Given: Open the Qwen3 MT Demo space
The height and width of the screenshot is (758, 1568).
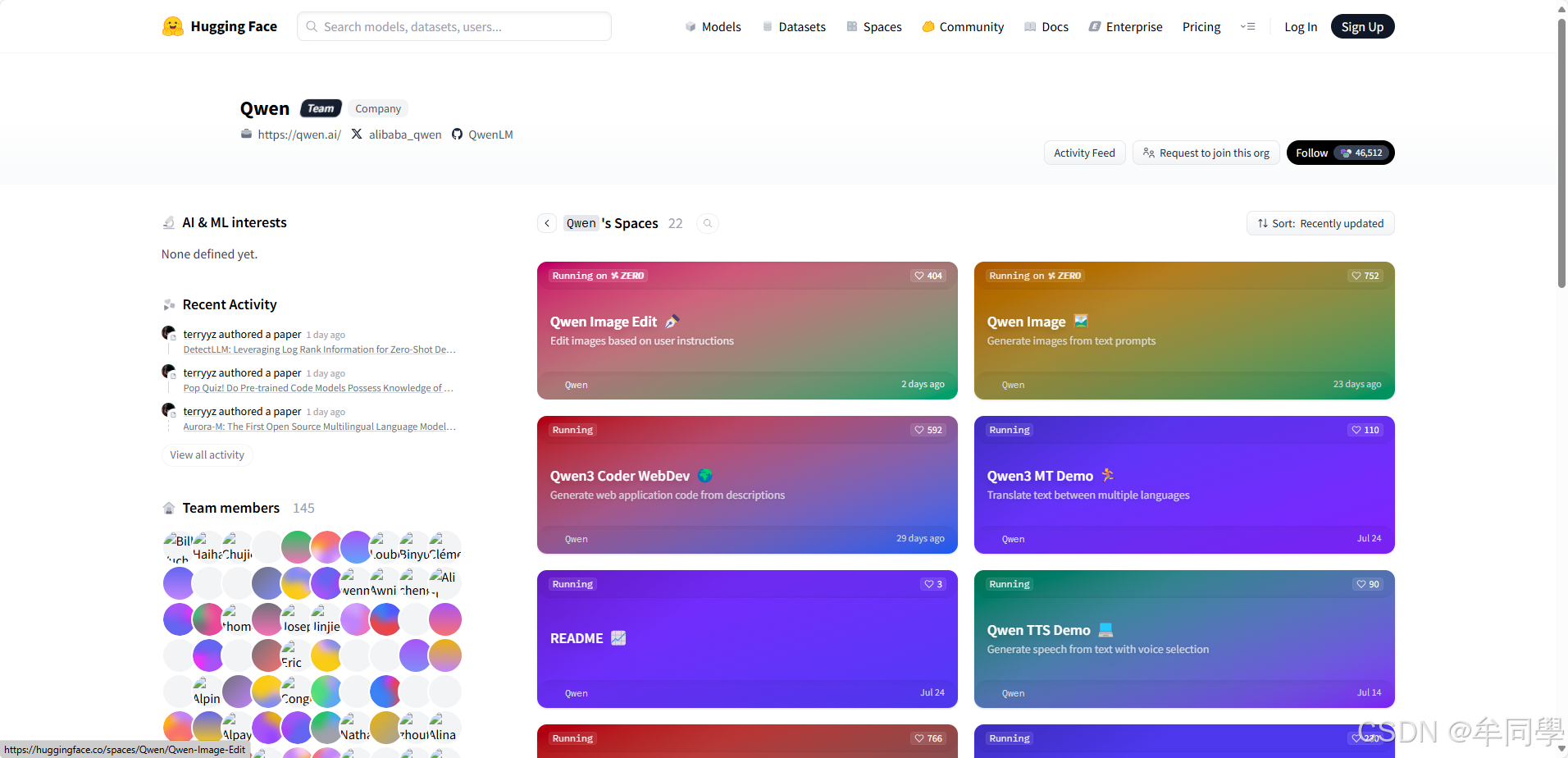Looking at the screenshot, I should 1184,485.
